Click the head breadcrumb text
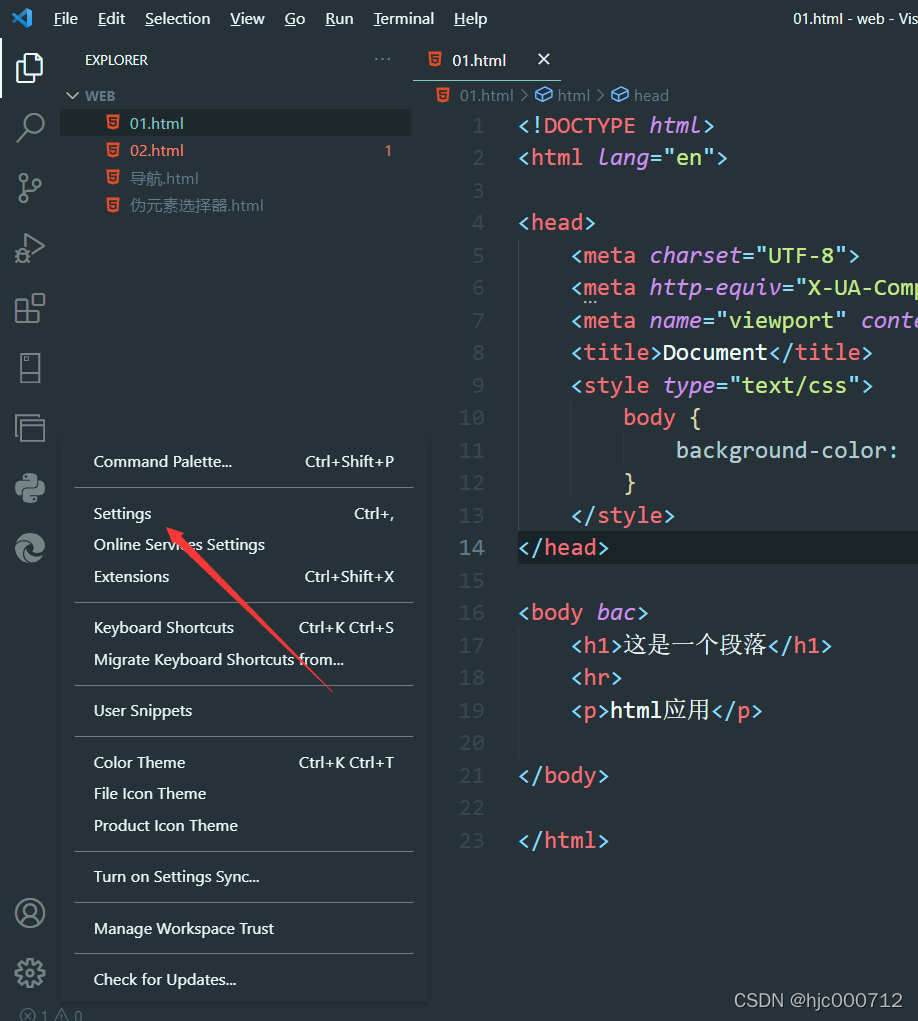 (651, 96)
